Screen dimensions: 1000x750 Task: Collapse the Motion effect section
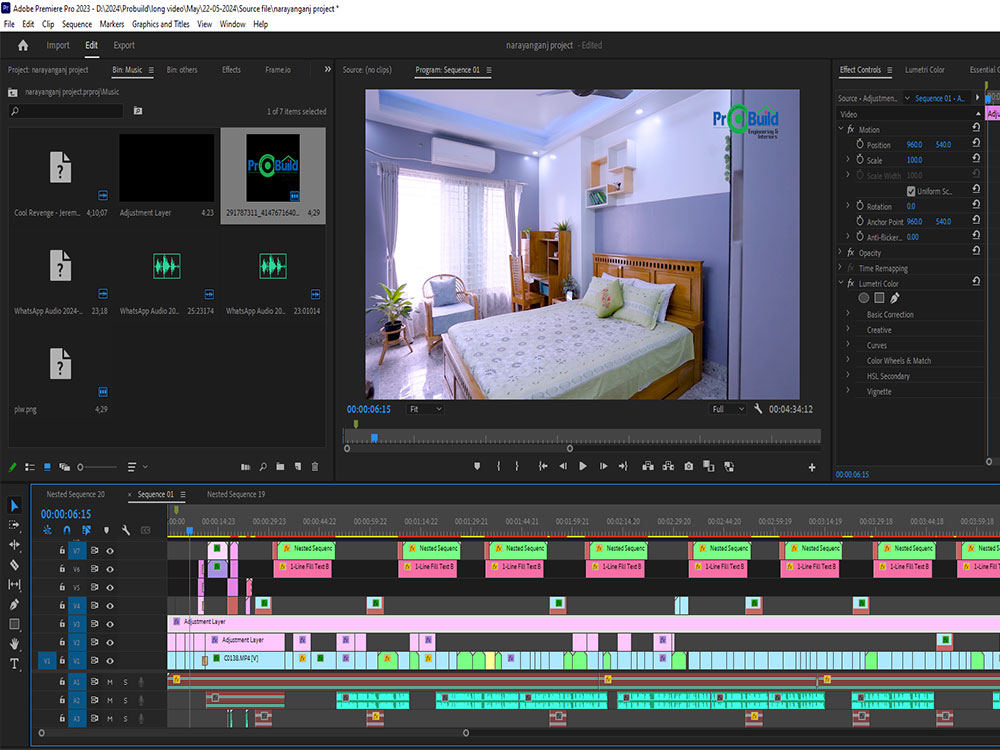coord(841,129)
